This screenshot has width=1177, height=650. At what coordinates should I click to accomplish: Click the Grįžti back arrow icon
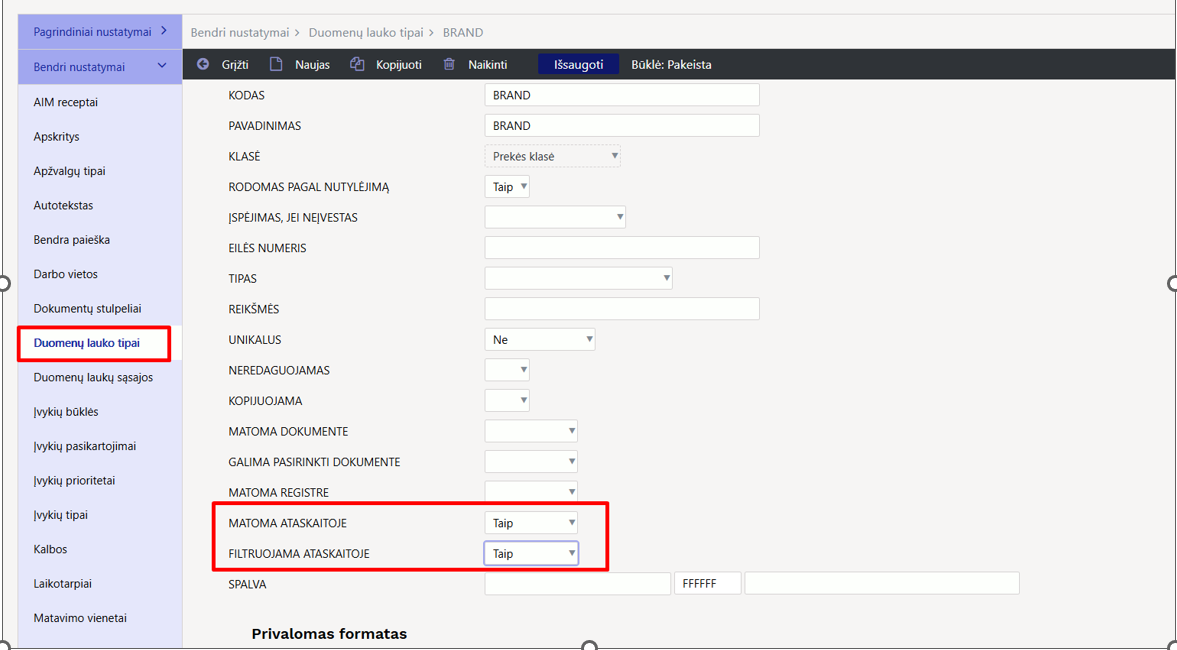[203, 65]
